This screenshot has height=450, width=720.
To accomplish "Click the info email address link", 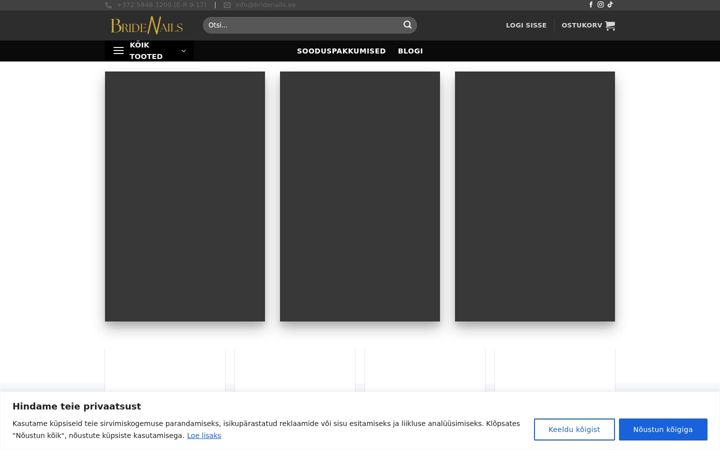I will click(265, 5).
